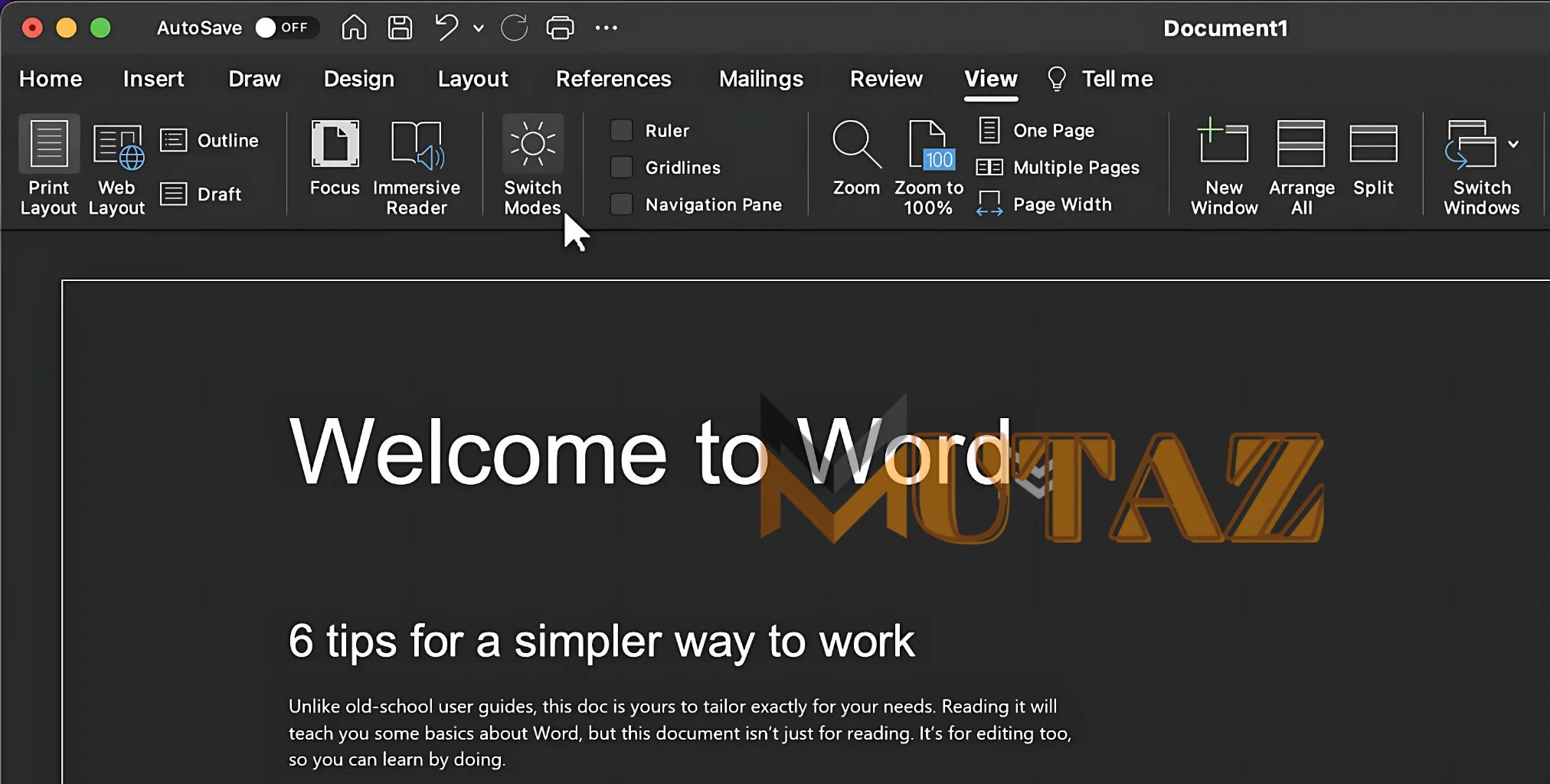The image size is (1550, 784).
Task: Click Zoom to 100%
Action: point(929,167)
